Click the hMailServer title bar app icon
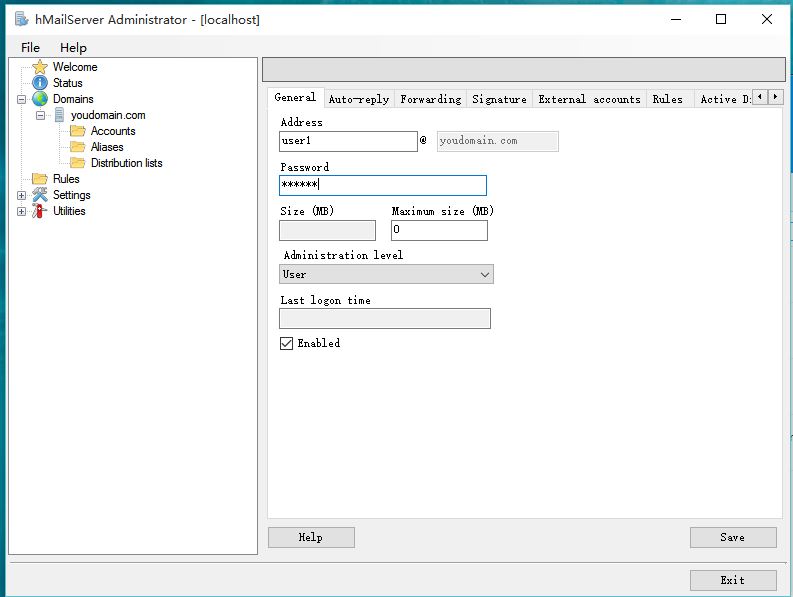Image resolution: width=793 pixels, height=597 pixels. point(22,19)
